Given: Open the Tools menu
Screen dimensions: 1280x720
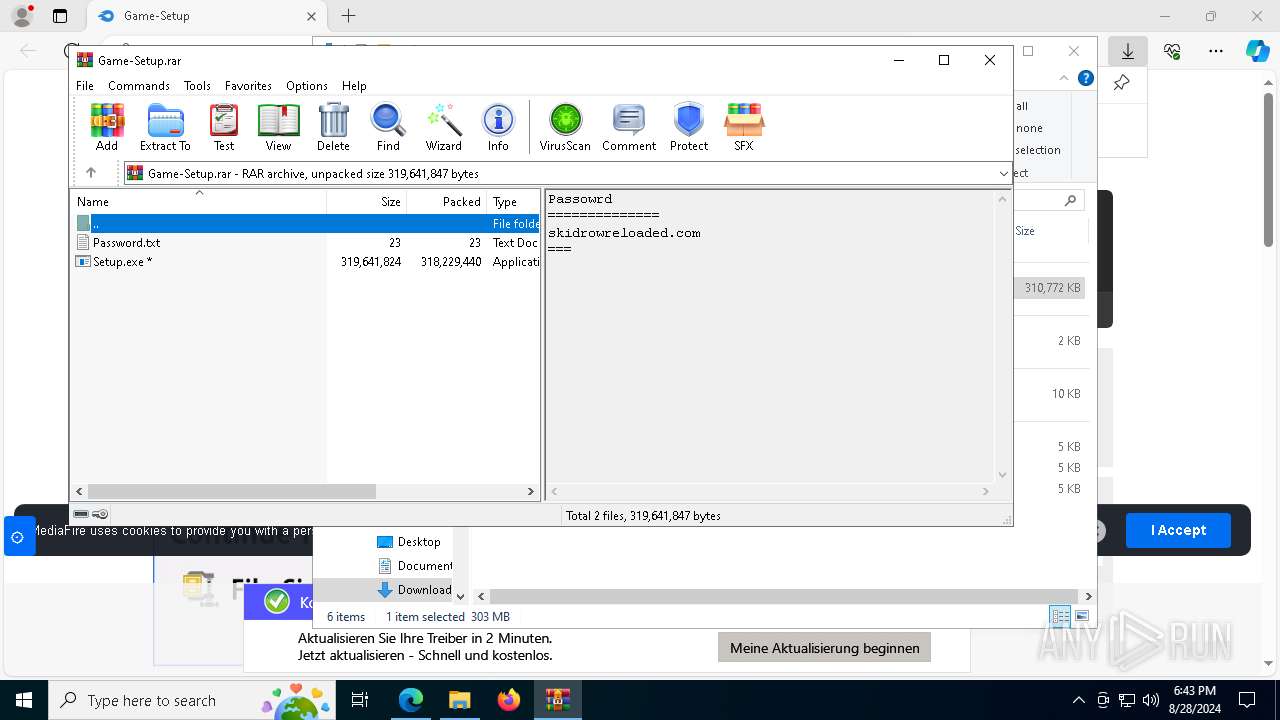Looking at the screenshot, I should point(197,86).
